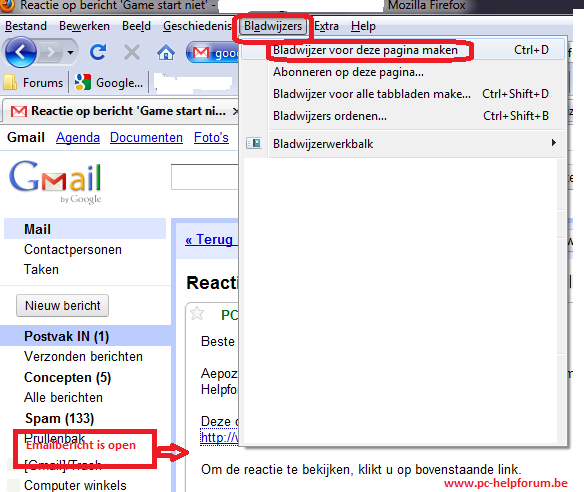Choose Abonneren op deze pagina
584x492 pixels.
point(403,72)
